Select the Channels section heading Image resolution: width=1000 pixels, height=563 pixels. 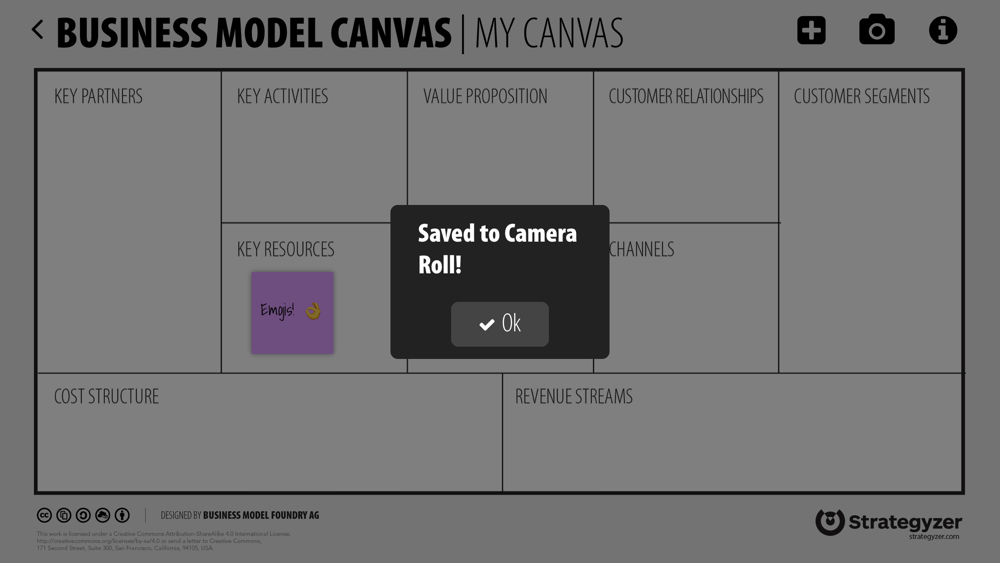642,249
